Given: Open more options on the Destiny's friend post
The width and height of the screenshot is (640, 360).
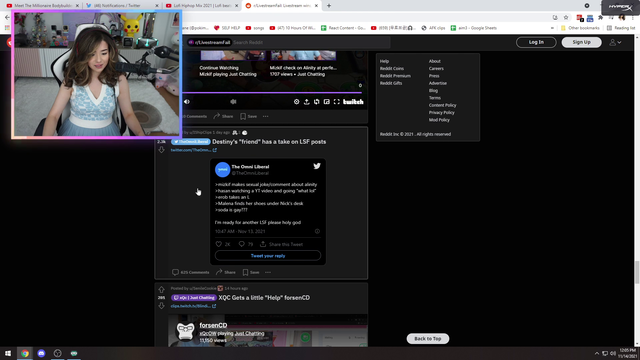Looking at the screenshot, I should point(268,272).
